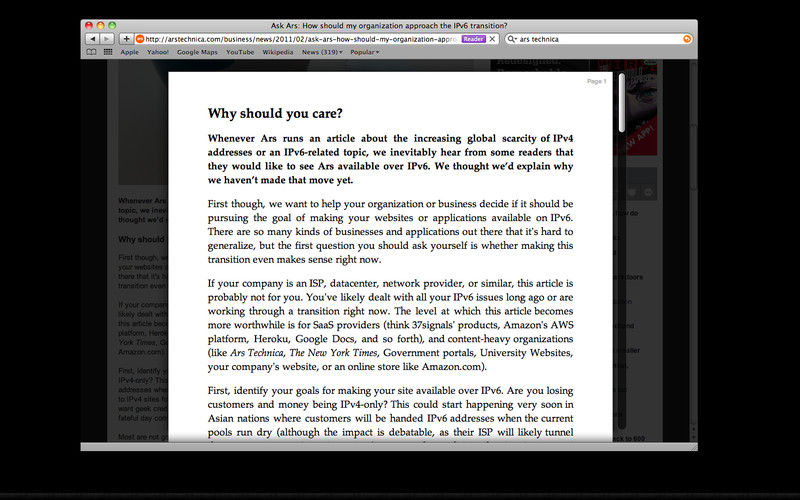Click the window title 'Ask Ars' text
Viewport: 800px width, 500px height.
[x=389, y=25]
